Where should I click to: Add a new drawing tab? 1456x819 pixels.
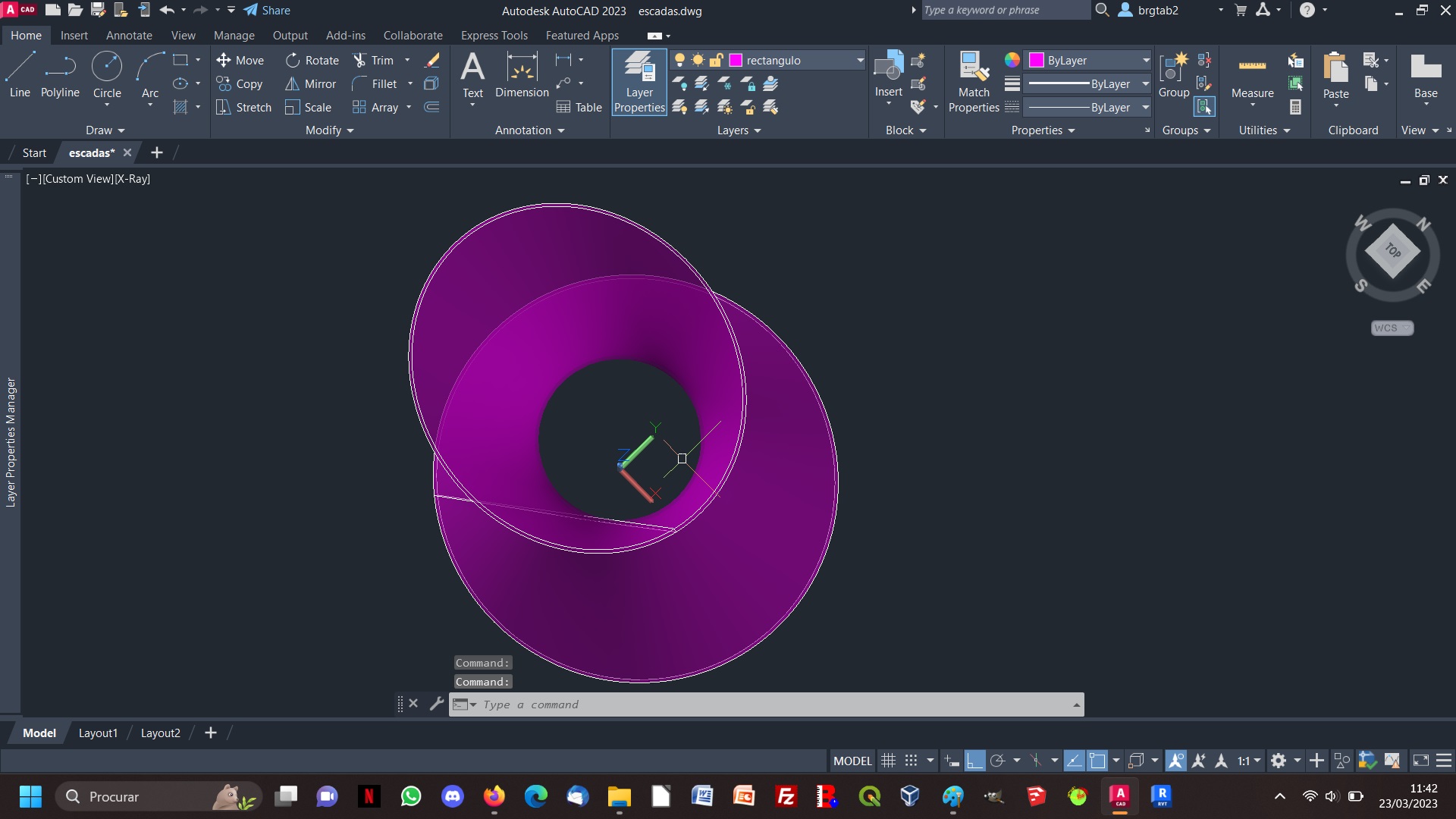[x=157, y=152]
